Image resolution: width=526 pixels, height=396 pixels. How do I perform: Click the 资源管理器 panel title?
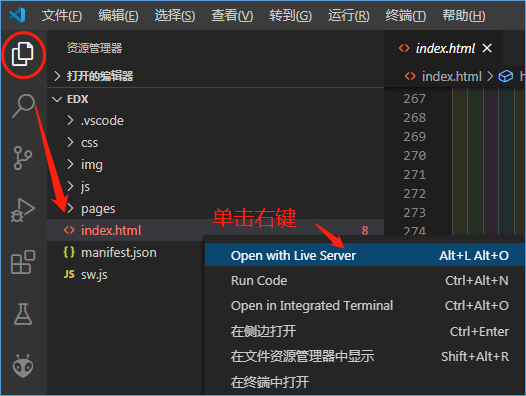pyautogui.click(x=94, y=48)
